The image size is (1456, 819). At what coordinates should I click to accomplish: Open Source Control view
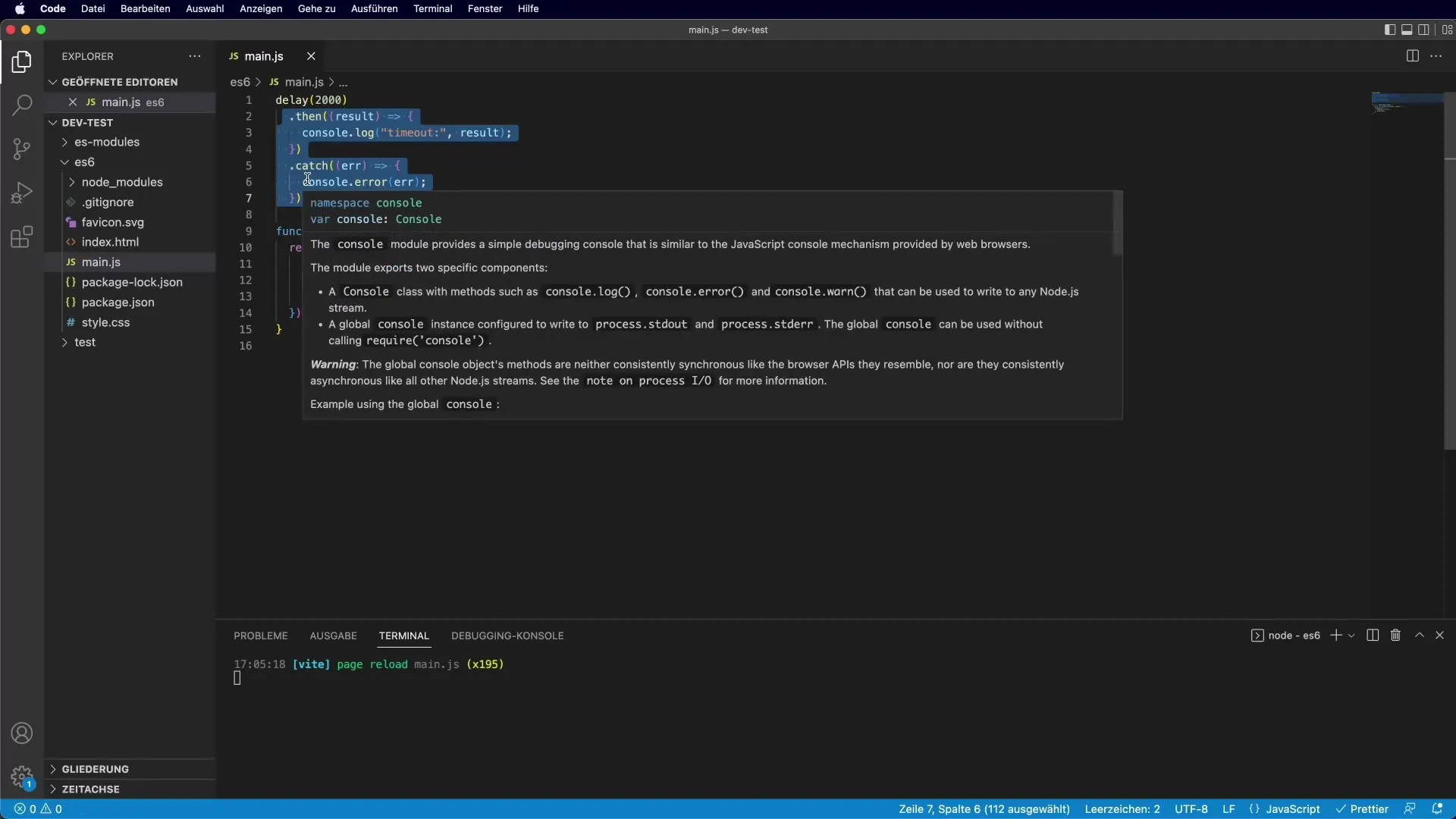pyautogui.click(x=22, y=149)
